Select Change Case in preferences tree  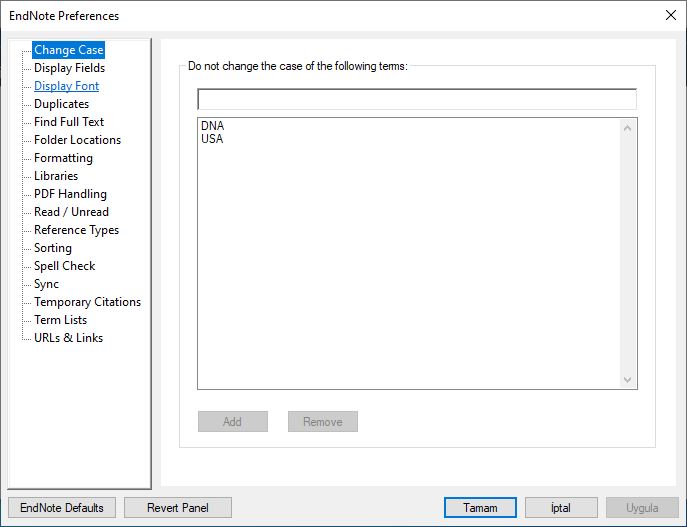pos(68,50)
